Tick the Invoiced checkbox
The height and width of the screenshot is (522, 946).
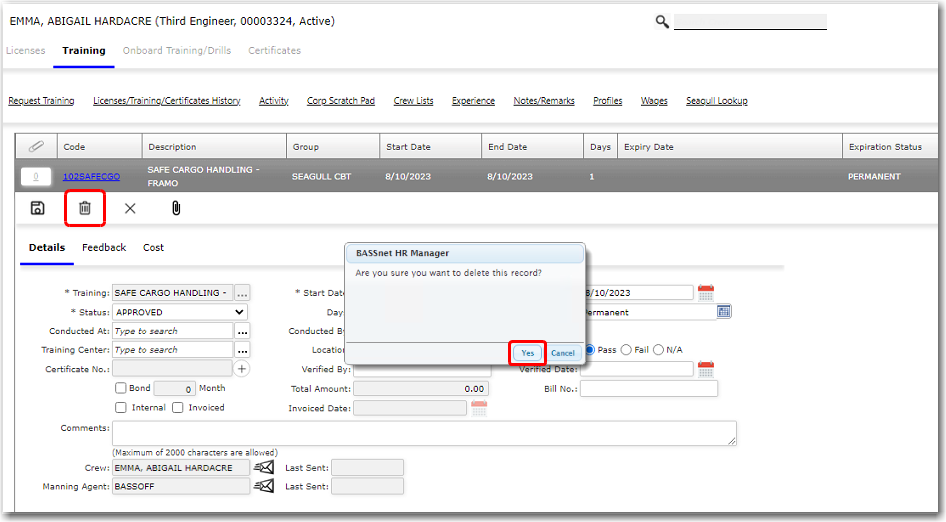tap(178, 407)
